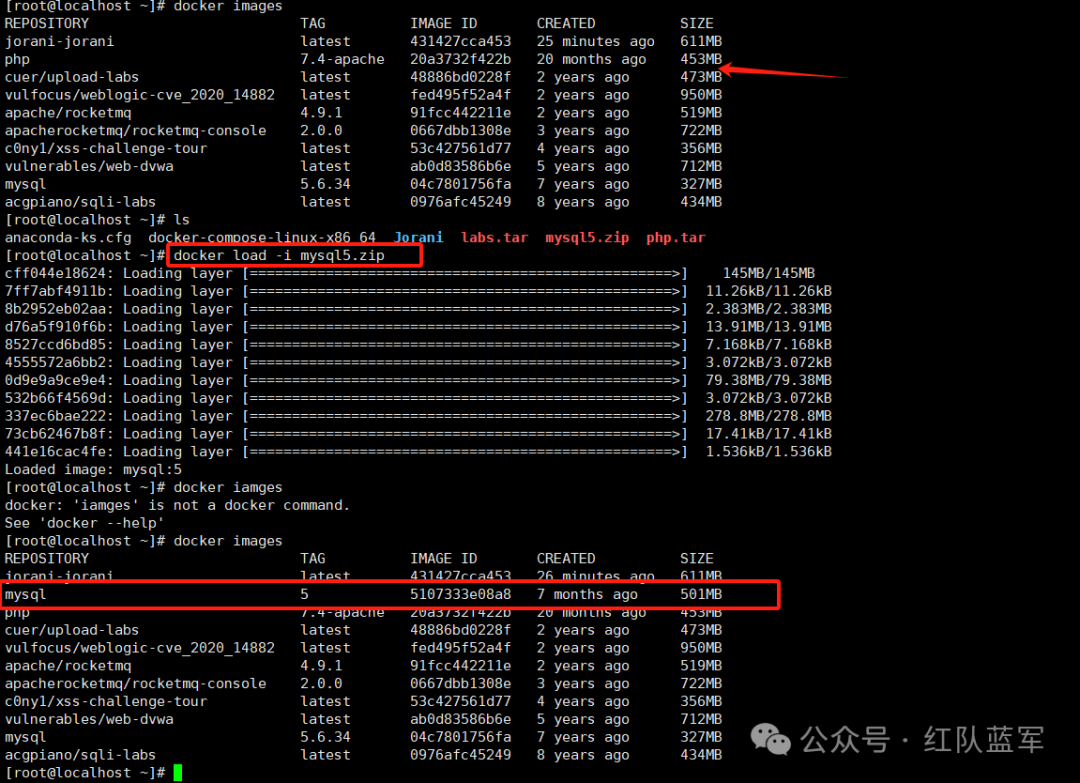
Task: Click the green terminal cursor block
Action: point(178,773)
